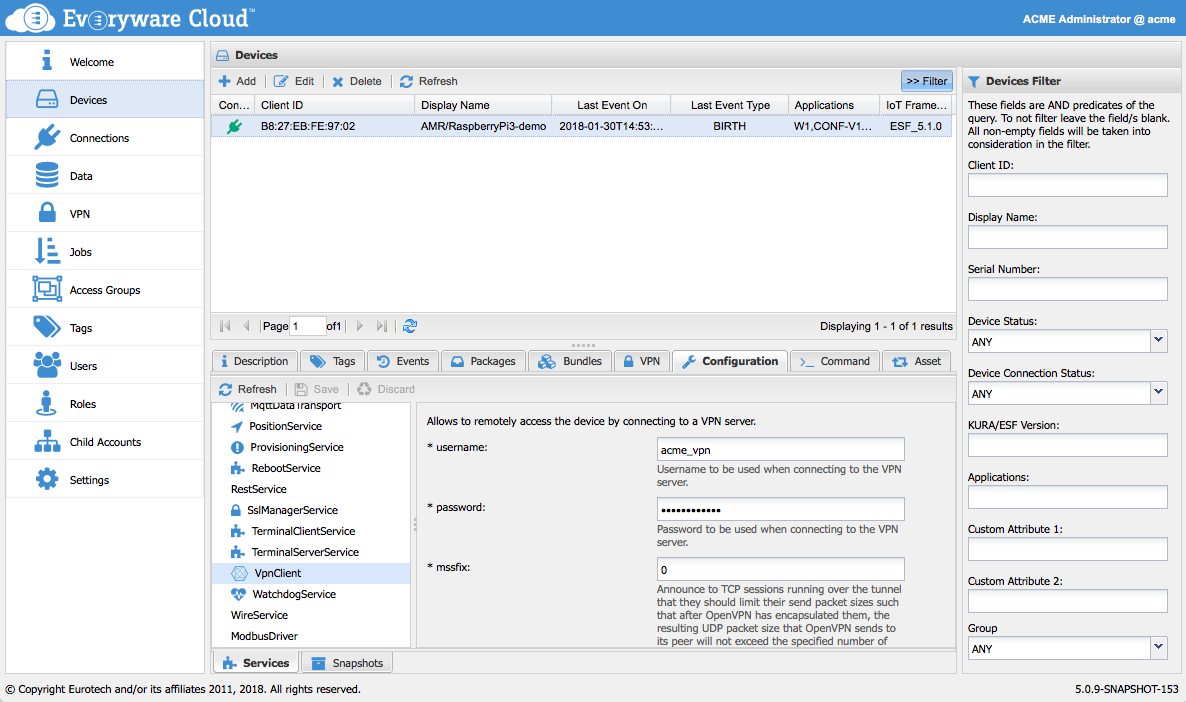Click the Applications column header

click(834, 105)
